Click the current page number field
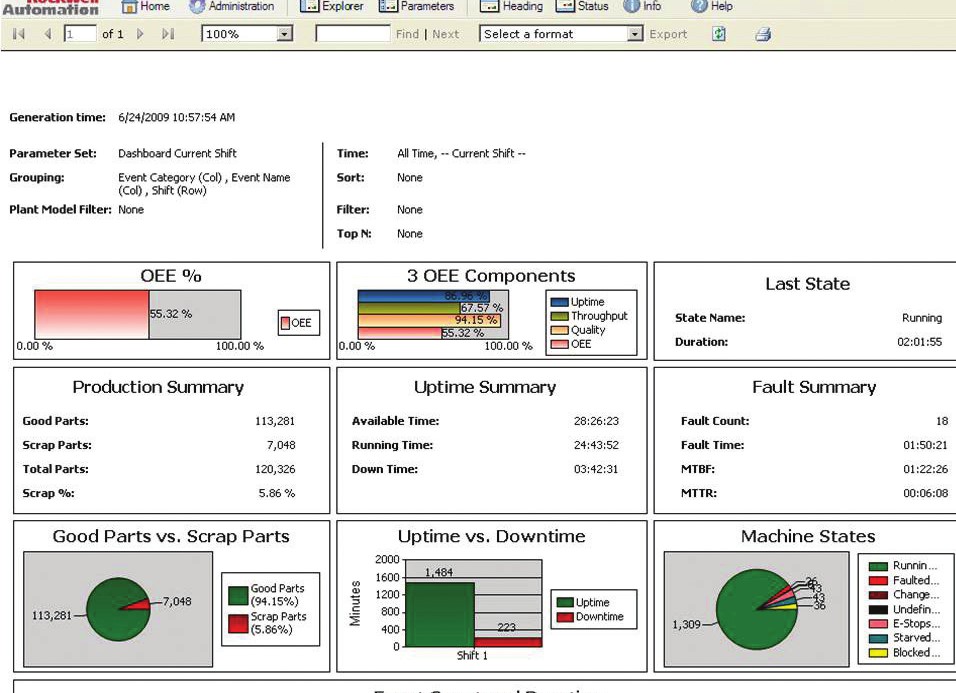The height and width of the screenshot is (693, 956). 80,34
